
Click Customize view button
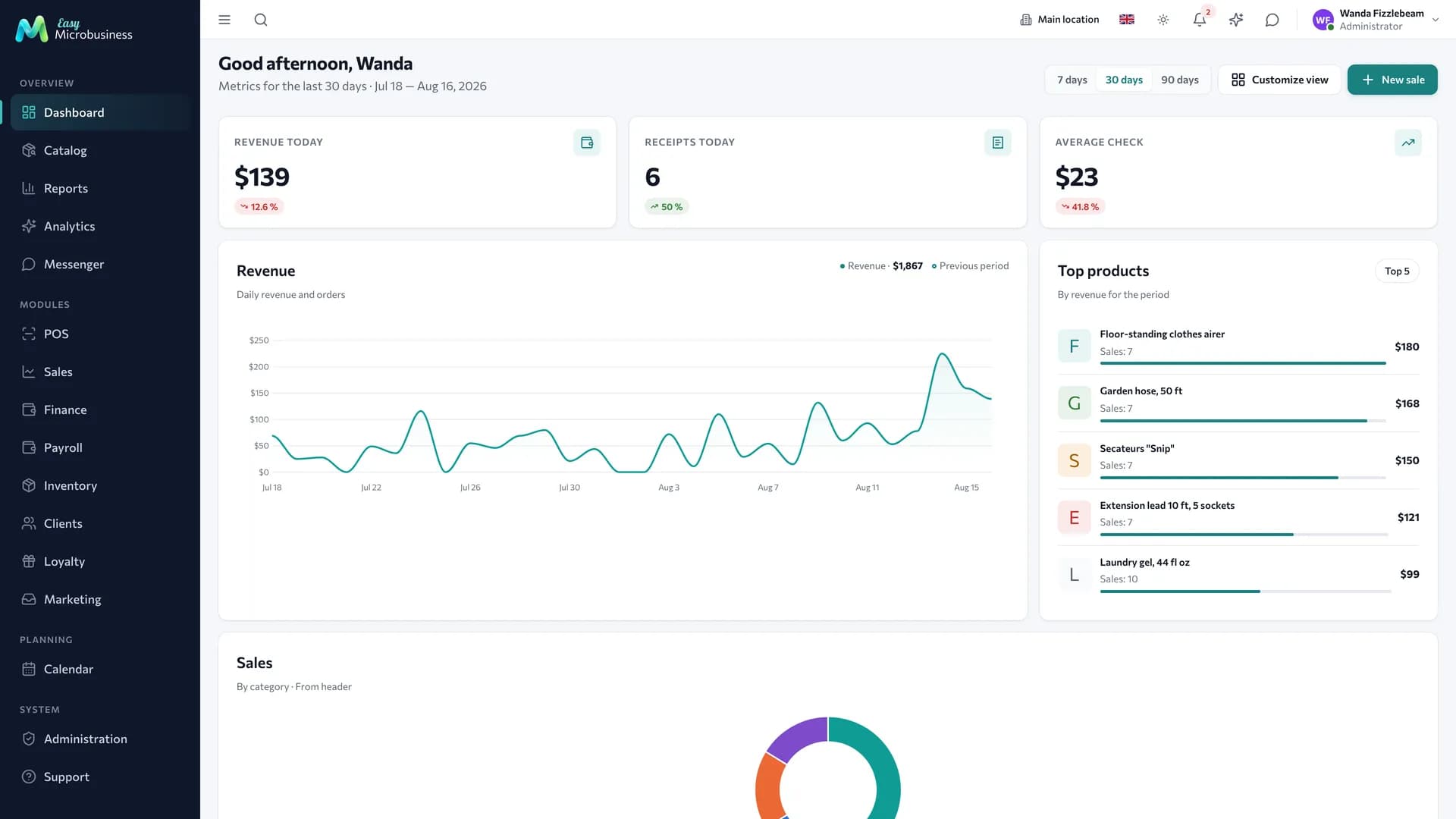(x=1279, y=80)
